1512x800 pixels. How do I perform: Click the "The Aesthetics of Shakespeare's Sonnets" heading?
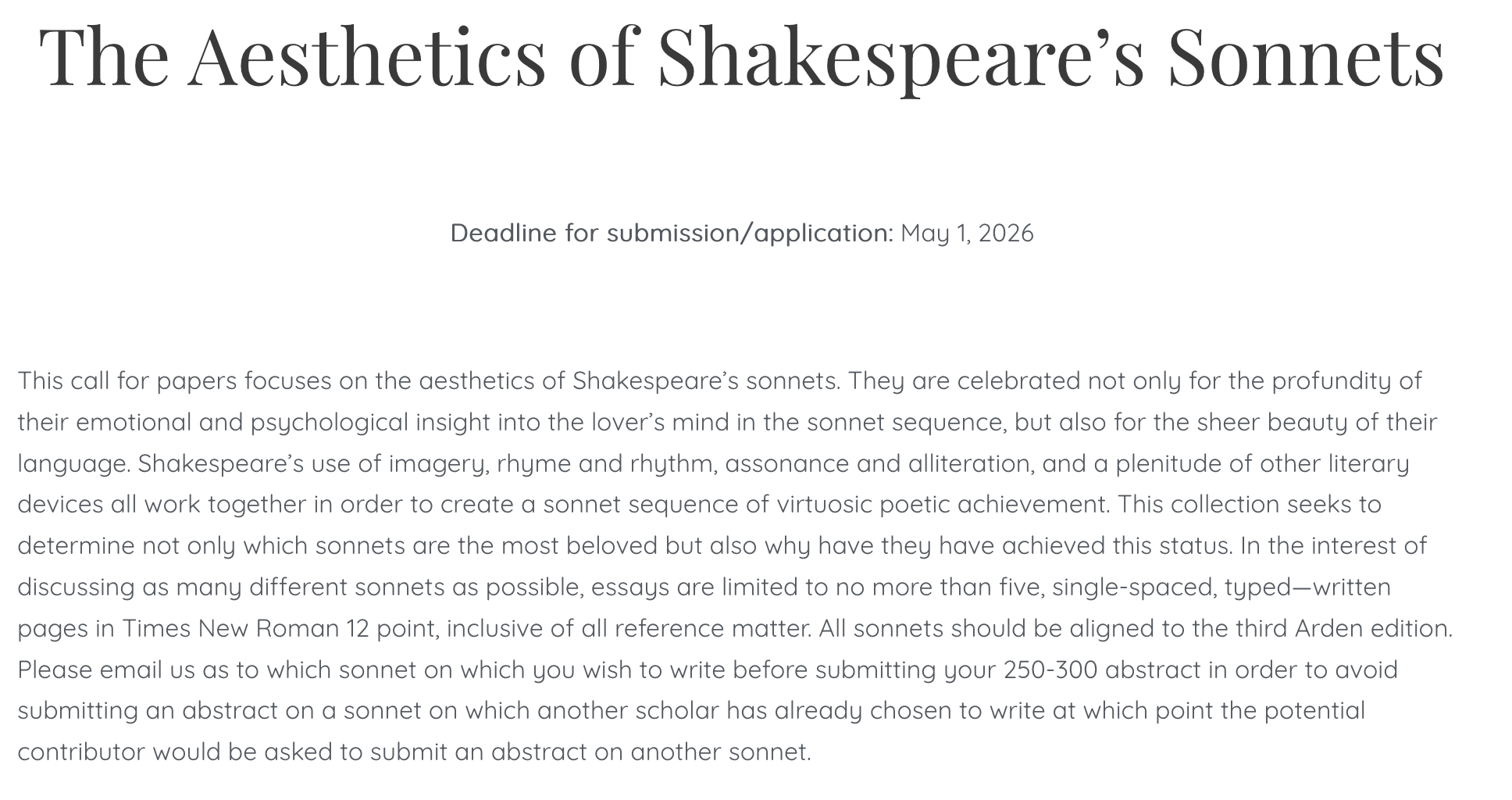(740, 56)
